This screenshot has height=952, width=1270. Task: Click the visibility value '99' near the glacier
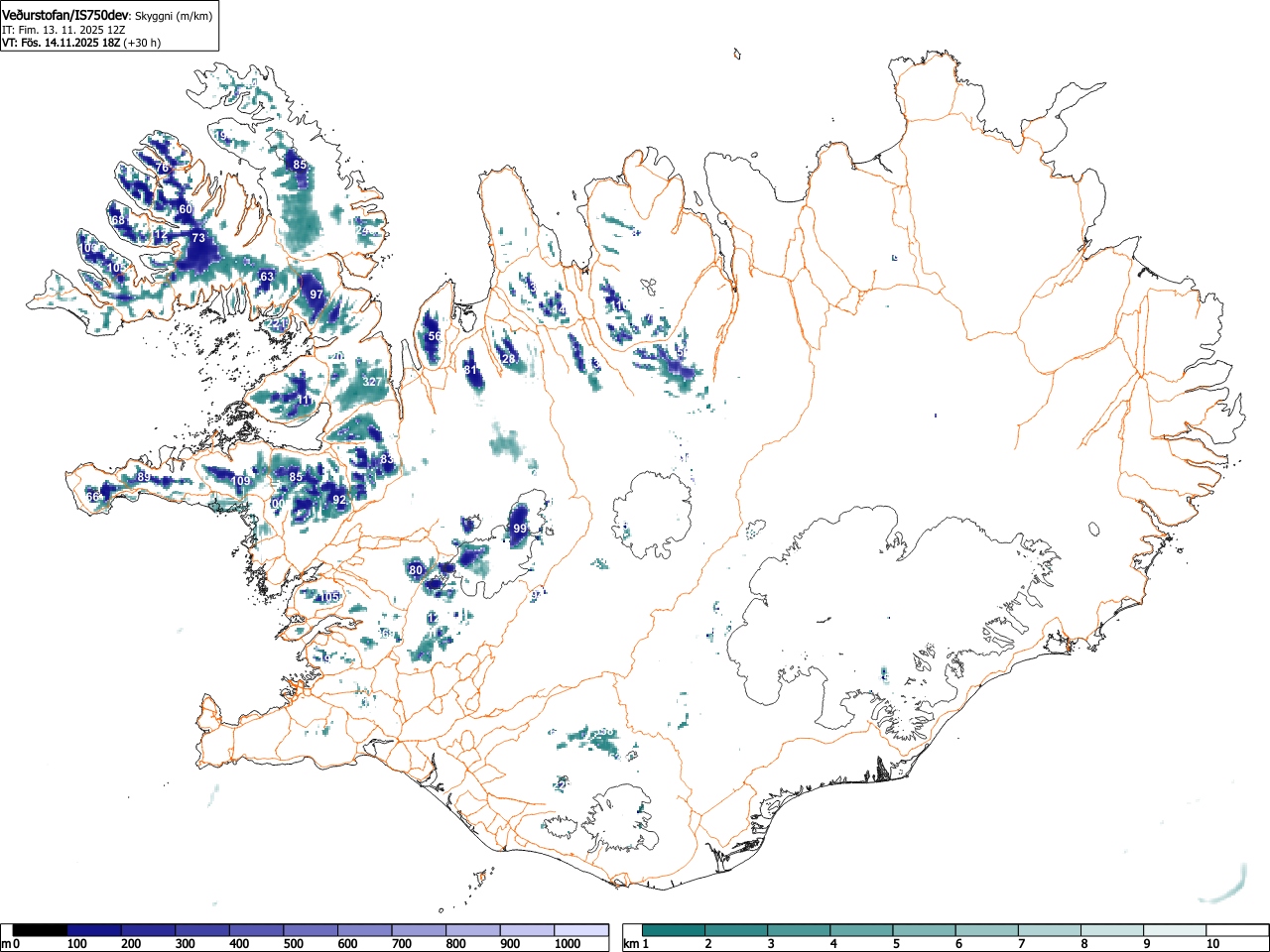[520, 530]
